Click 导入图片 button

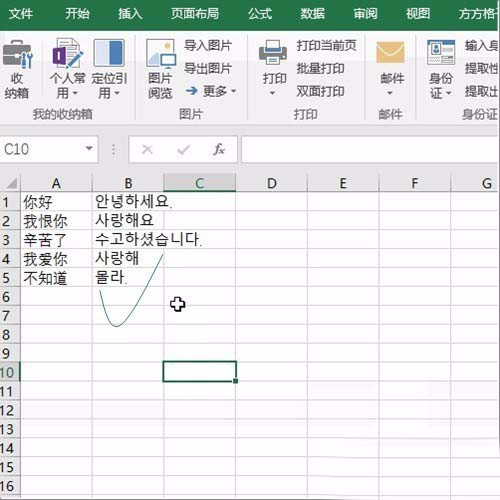click(x=208, y=46)
